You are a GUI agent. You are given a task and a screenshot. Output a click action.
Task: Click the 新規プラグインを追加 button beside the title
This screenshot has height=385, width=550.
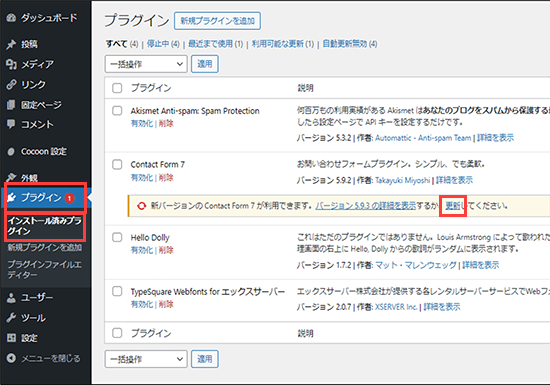pos(217,21)
